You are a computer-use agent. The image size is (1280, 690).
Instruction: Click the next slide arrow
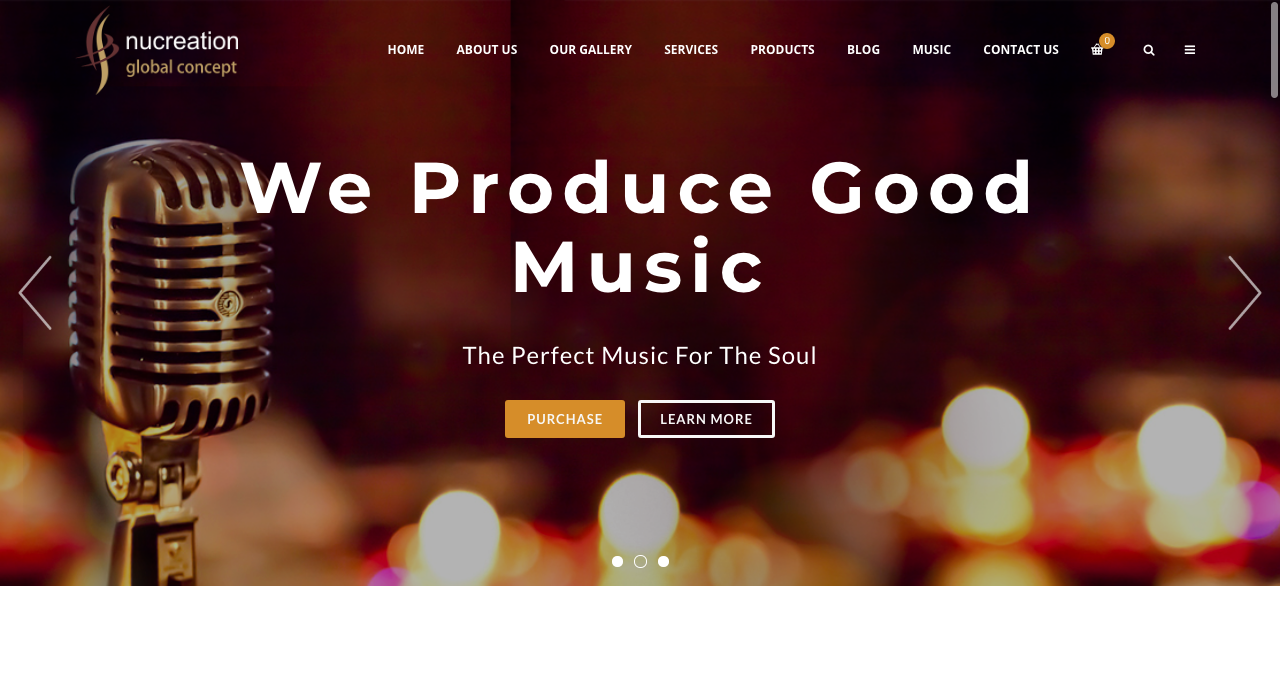(x=1245, y=293)
